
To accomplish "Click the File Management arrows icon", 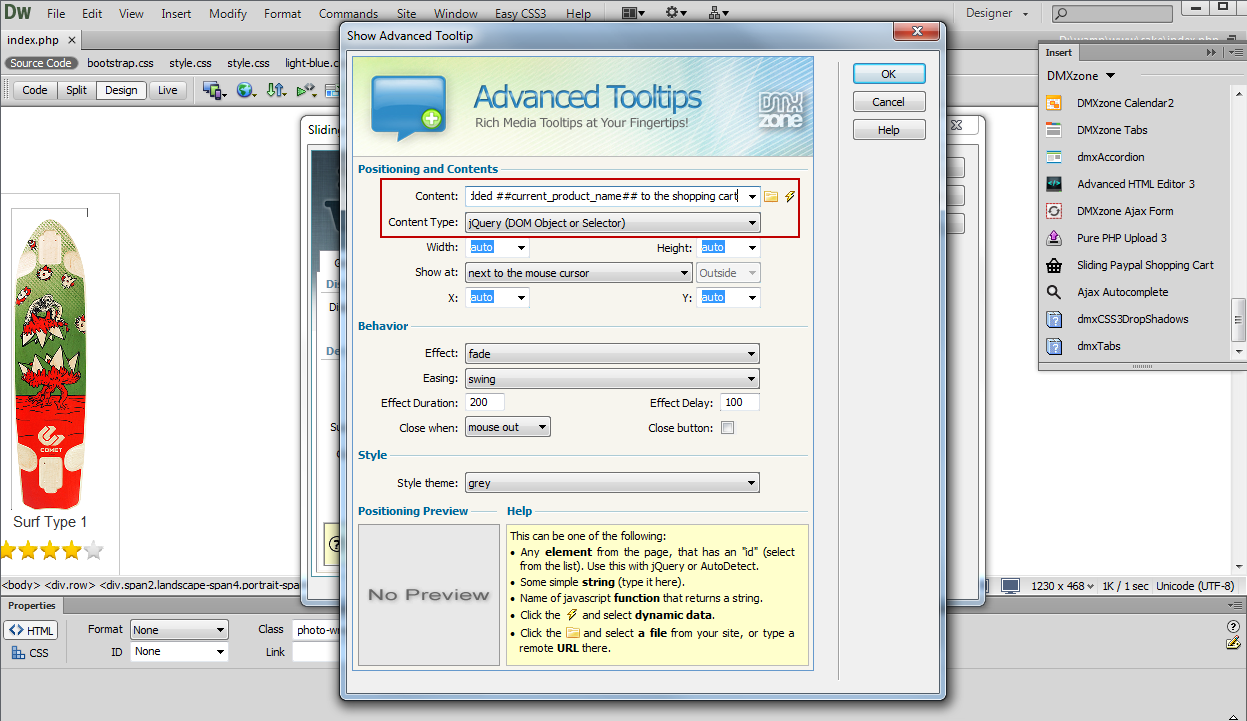I will (276, 90).
